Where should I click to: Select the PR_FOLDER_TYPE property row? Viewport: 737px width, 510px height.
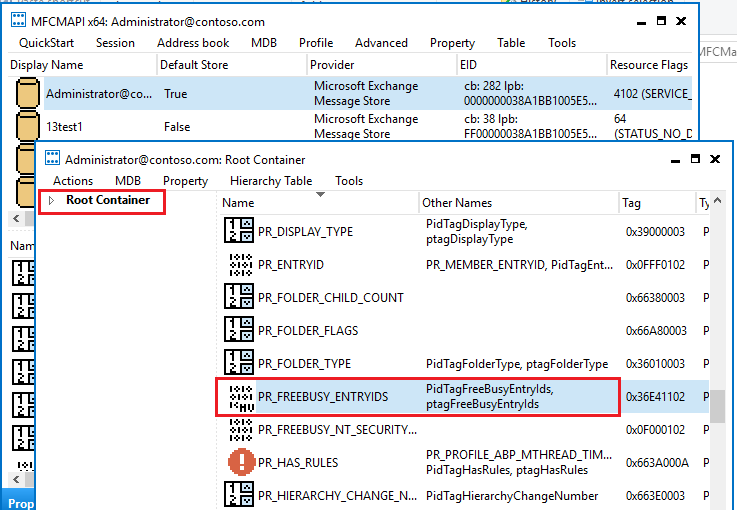(x=464, y=363)
